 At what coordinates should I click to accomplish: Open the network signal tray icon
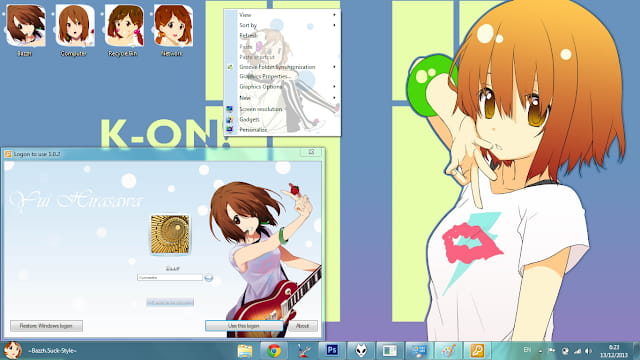coord(577,351)
